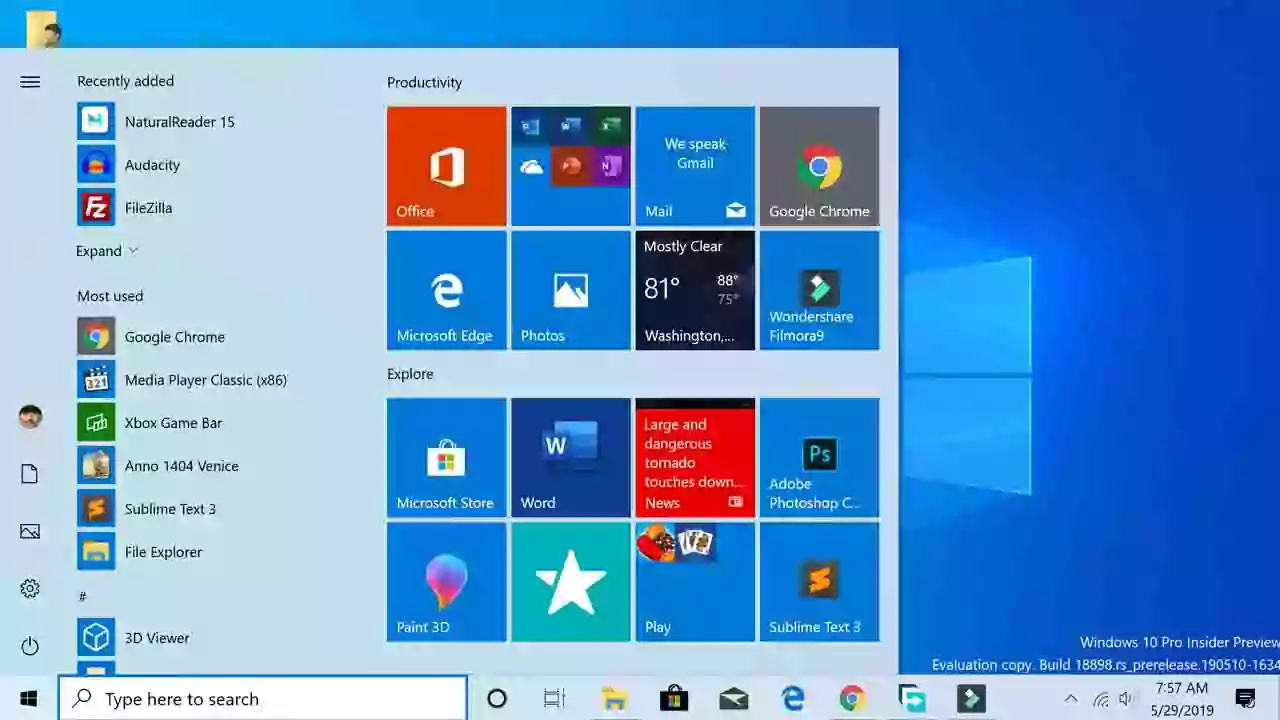Open File Explorer on taskbar
Image resolution: width=1280 pixels, height=720 pixels.
click(x=614, y=699)
